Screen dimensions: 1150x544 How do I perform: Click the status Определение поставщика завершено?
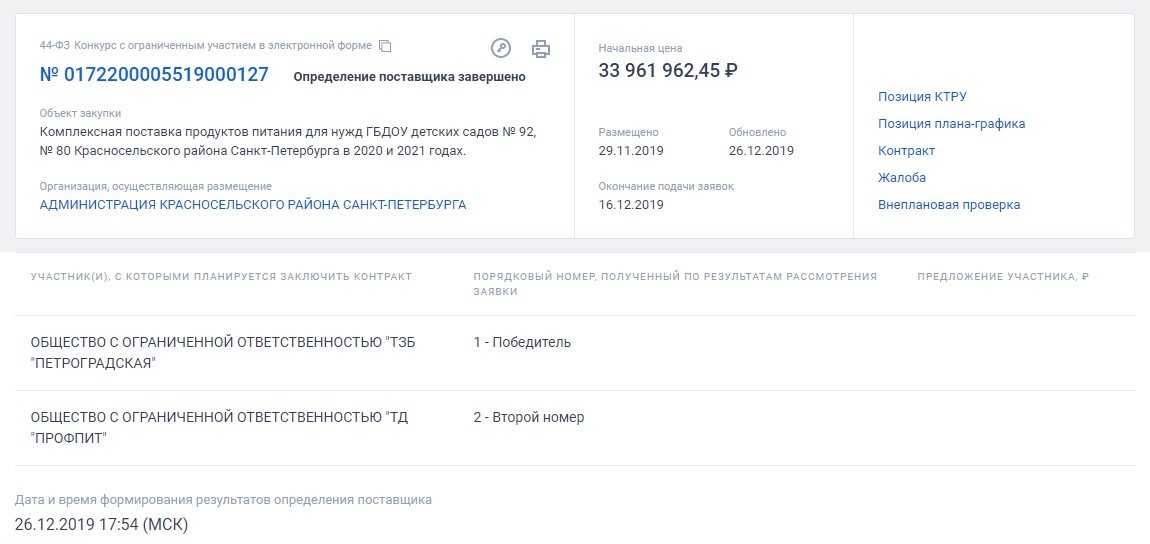[409, 77]
